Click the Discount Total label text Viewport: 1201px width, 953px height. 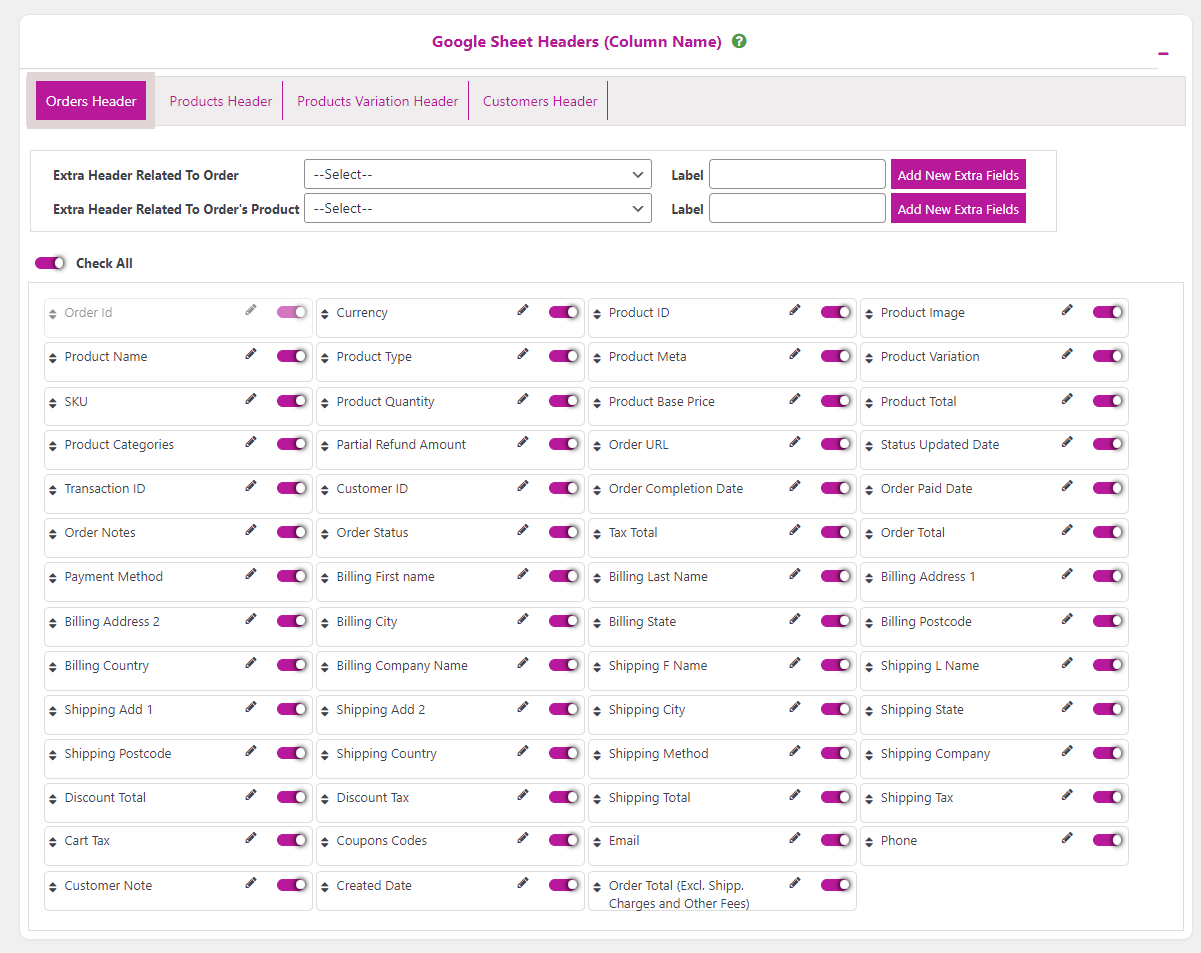(x=105, y=798)
